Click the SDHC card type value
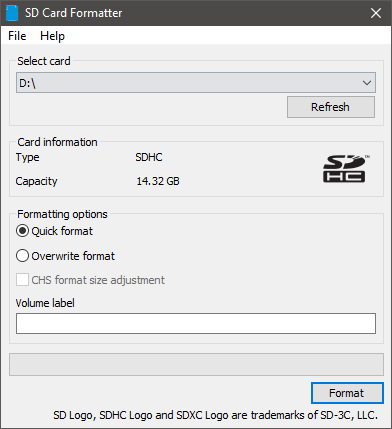 coord(149,157)
